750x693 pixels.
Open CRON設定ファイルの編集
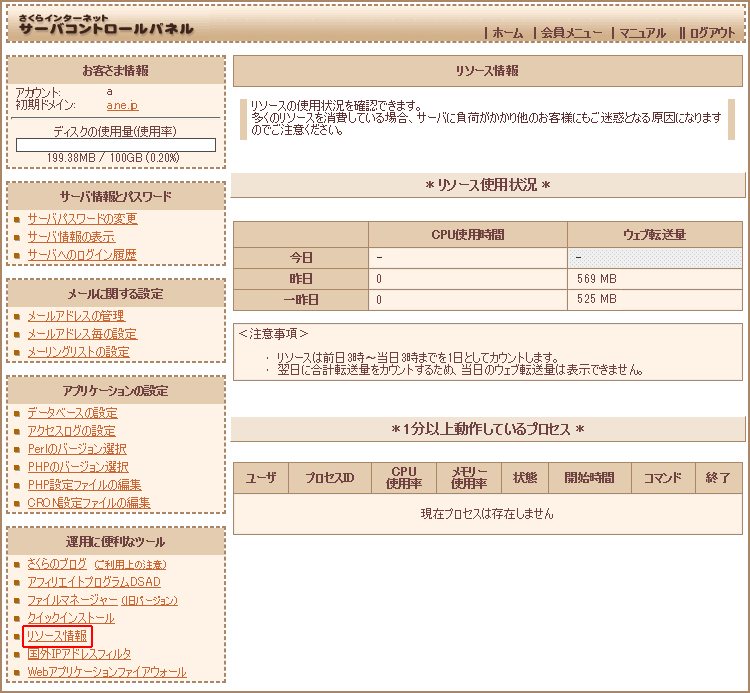click(89, 503)
